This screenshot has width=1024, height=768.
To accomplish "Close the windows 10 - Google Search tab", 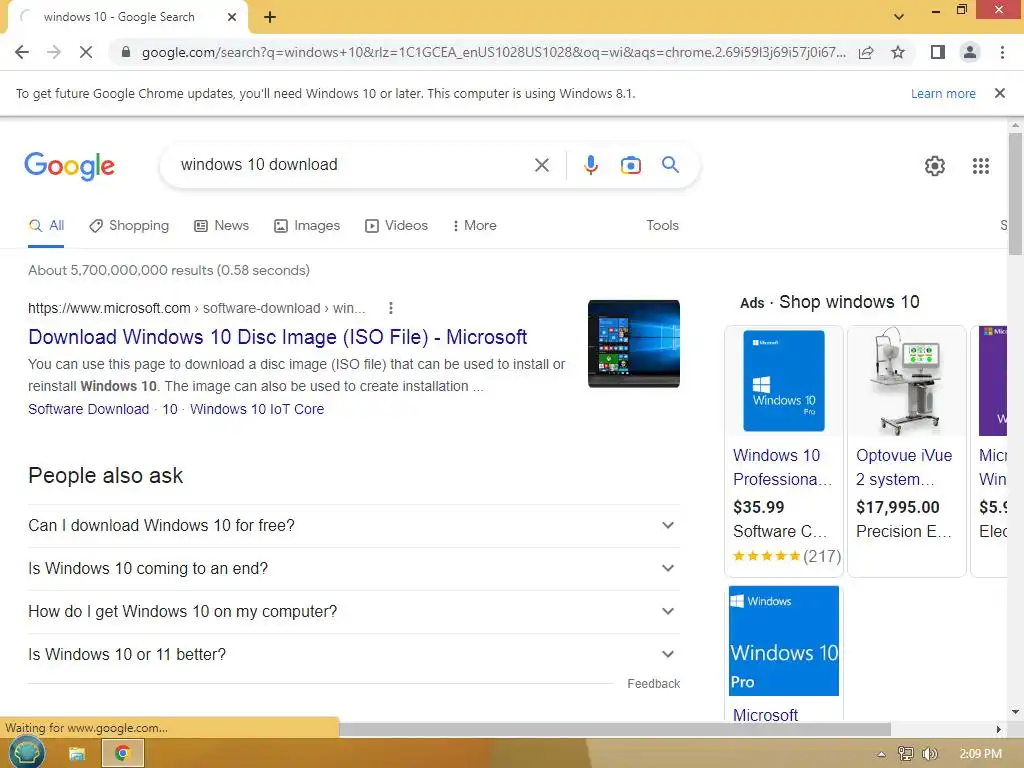I will coord(232,17).
